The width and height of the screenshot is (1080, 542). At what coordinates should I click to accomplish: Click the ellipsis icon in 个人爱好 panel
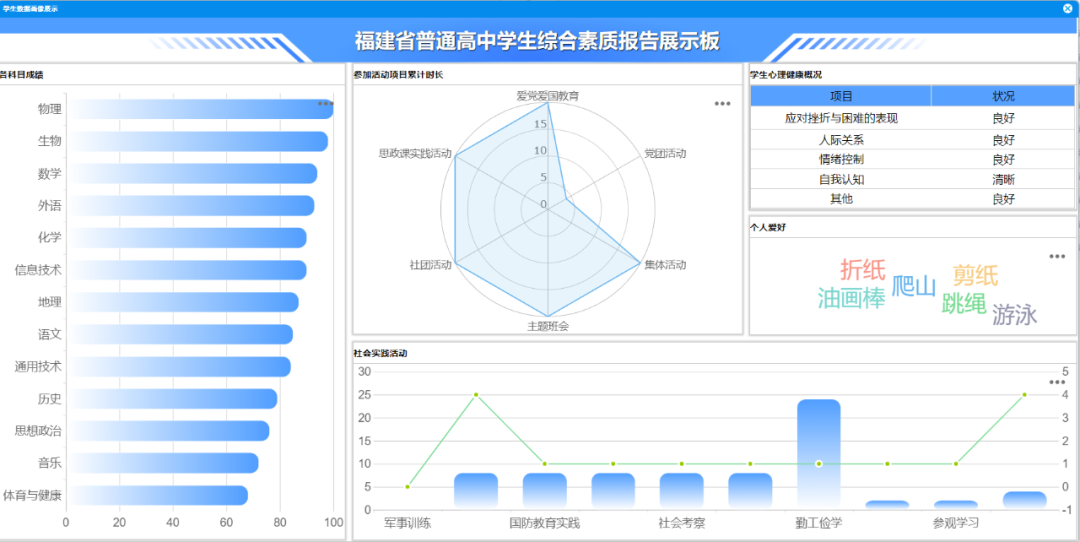tap(1057, 256)
